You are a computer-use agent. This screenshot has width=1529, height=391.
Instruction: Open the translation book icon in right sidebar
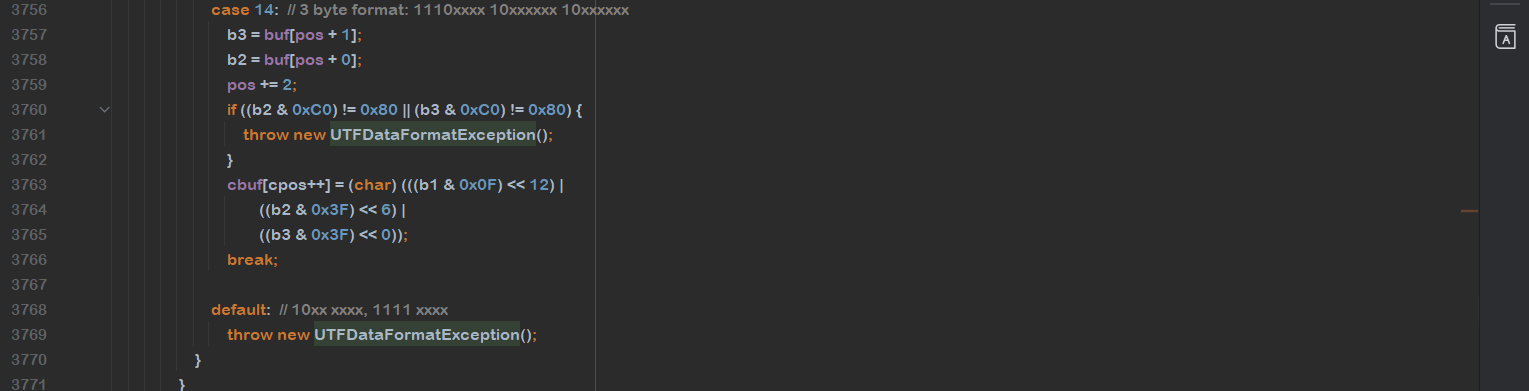[x=1504, y=37]
